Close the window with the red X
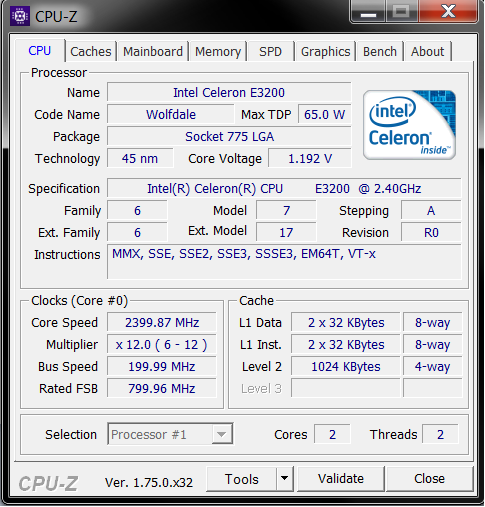This screenshot has height=507, width=485. click(448, 12)
